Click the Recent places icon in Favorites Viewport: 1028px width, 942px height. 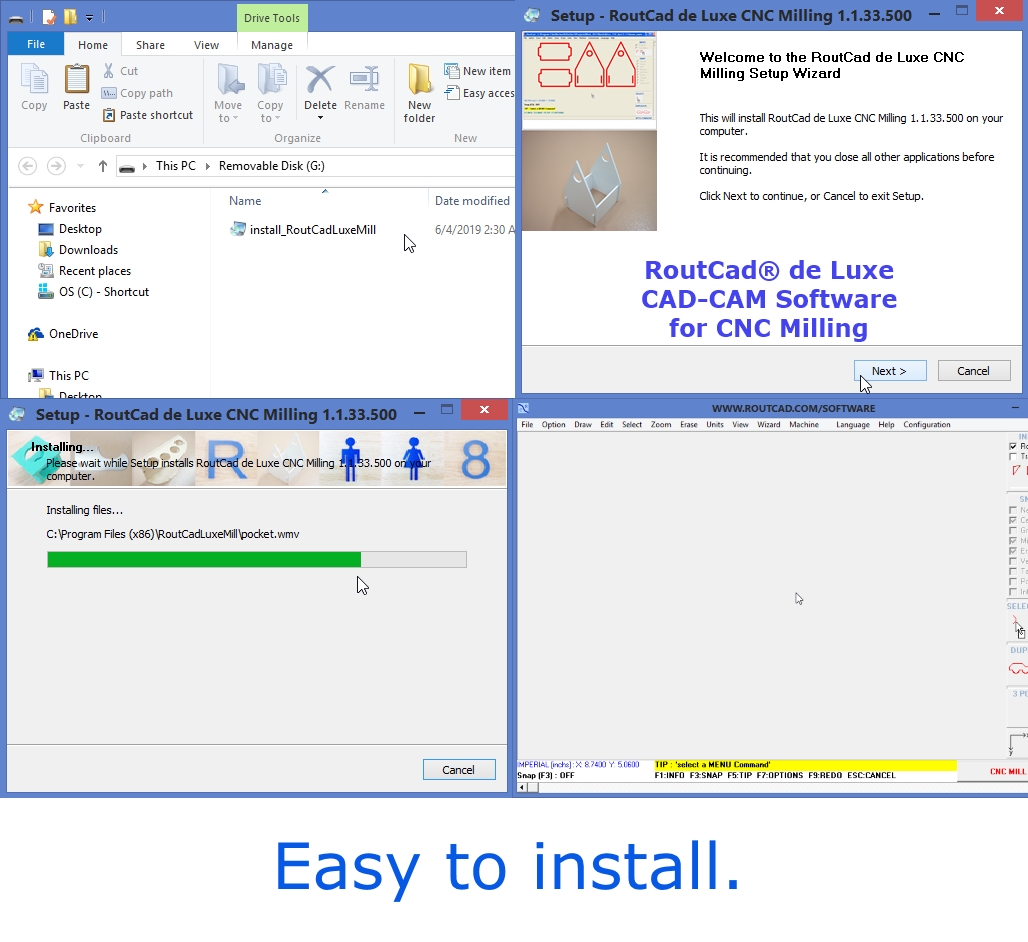(x=46, y=271)
